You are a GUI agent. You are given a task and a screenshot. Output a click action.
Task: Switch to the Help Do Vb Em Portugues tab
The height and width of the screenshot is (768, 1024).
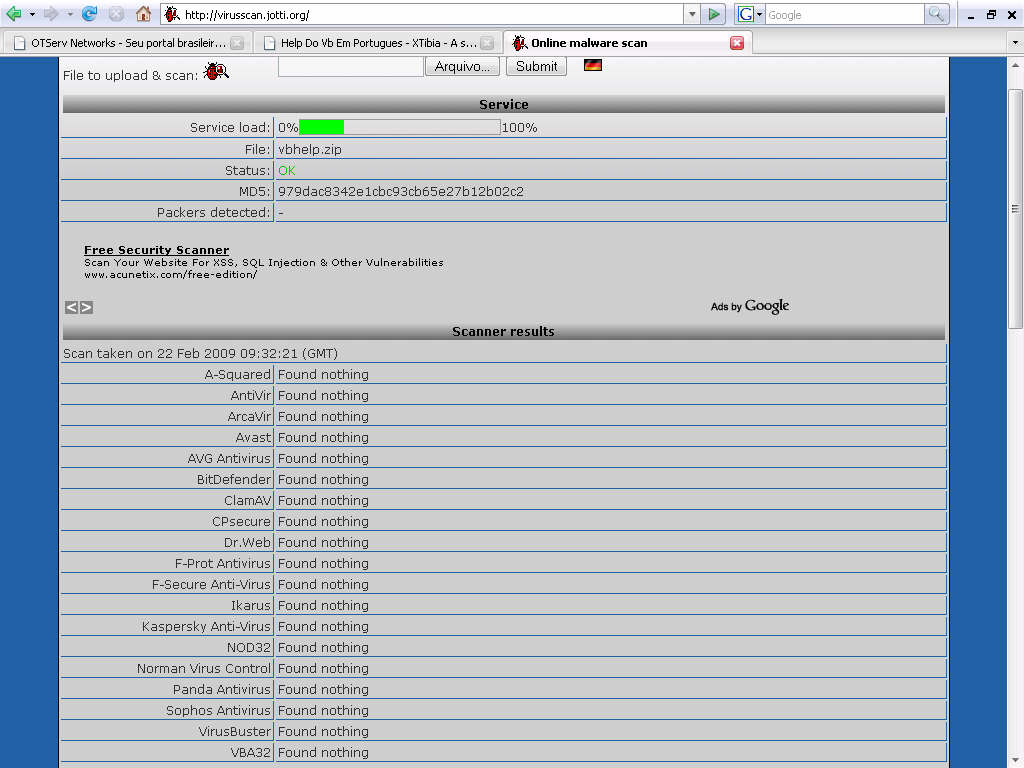(x=377, y=43)
